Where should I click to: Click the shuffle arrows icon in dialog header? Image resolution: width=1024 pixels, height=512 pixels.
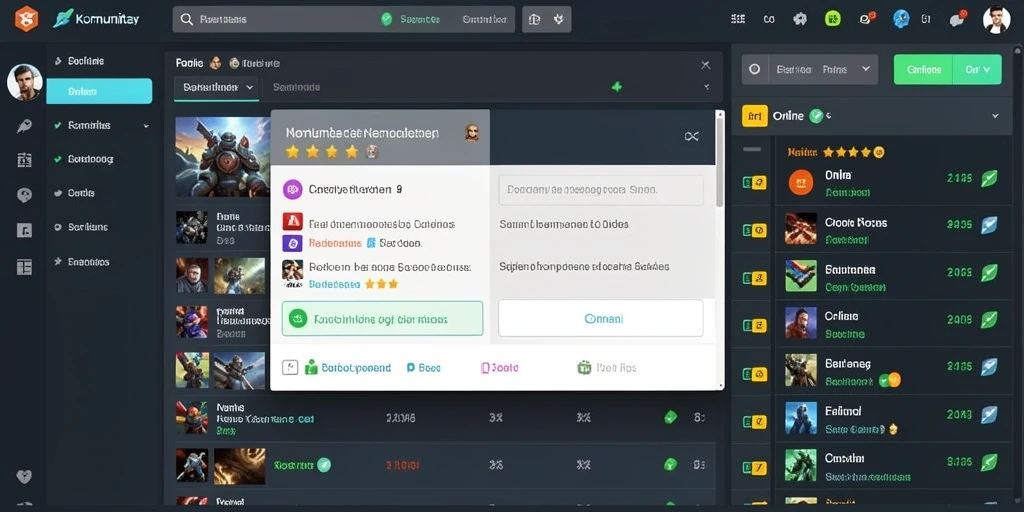click(x=692, y=136)
